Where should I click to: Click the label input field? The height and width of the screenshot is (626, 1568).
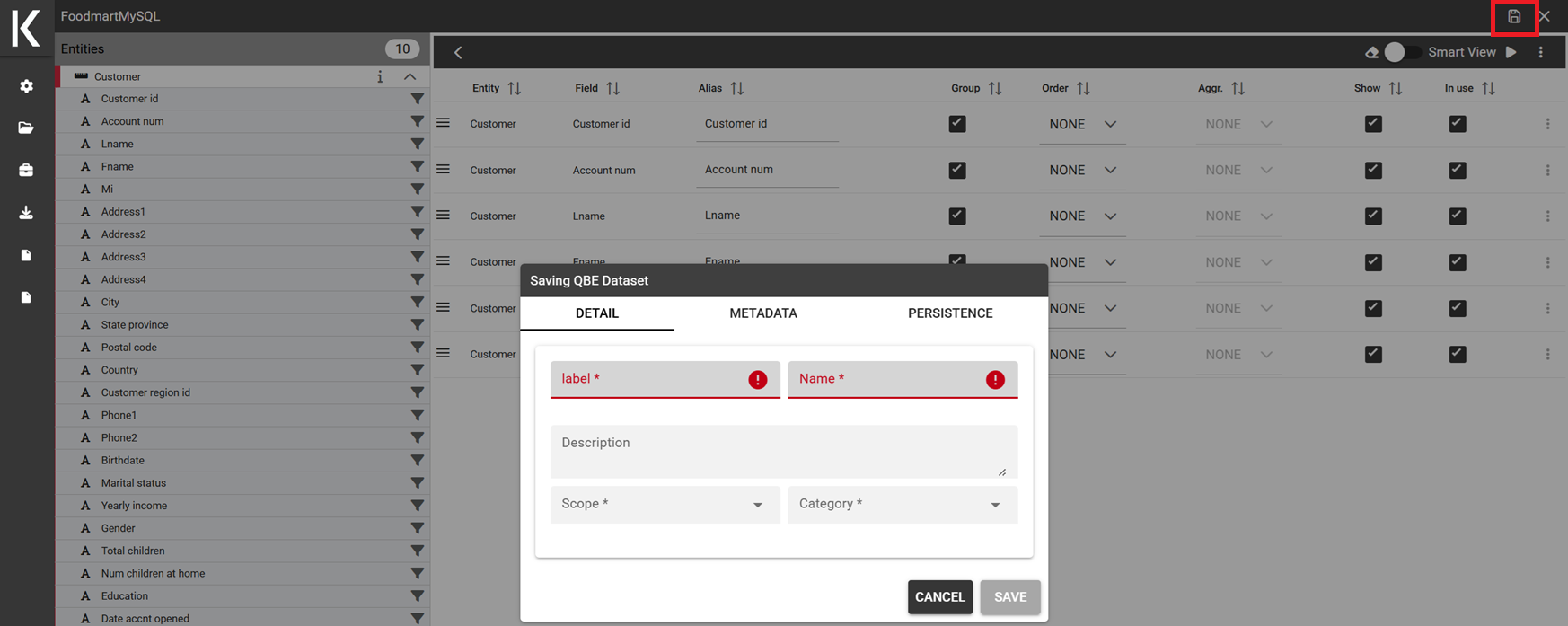(665, 379)
